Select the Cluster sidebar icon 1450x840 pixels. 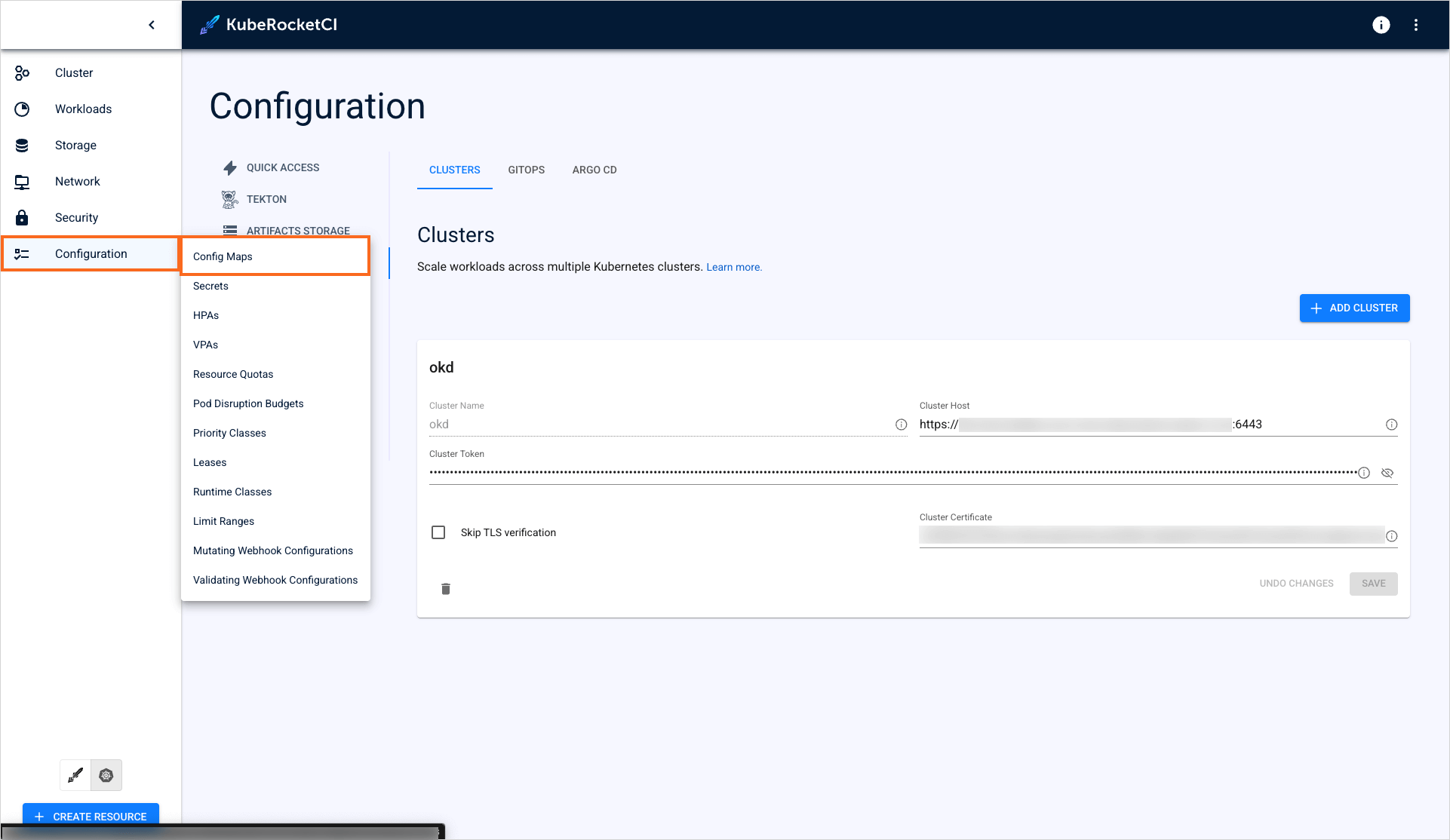pos(22,72)
